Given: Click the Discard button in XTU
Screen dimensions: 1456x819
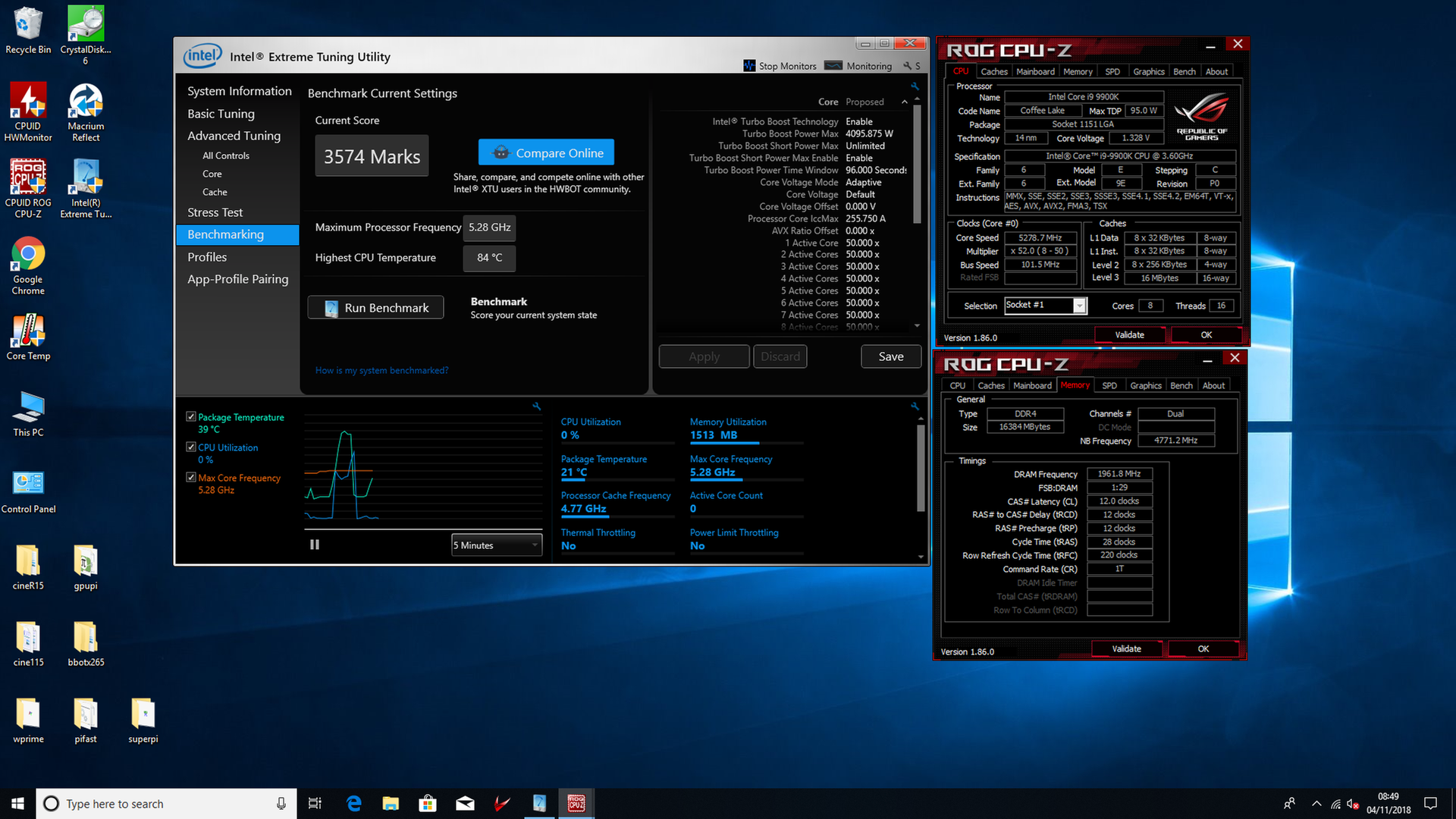Looking at the screenshot, I should point(780,356).
